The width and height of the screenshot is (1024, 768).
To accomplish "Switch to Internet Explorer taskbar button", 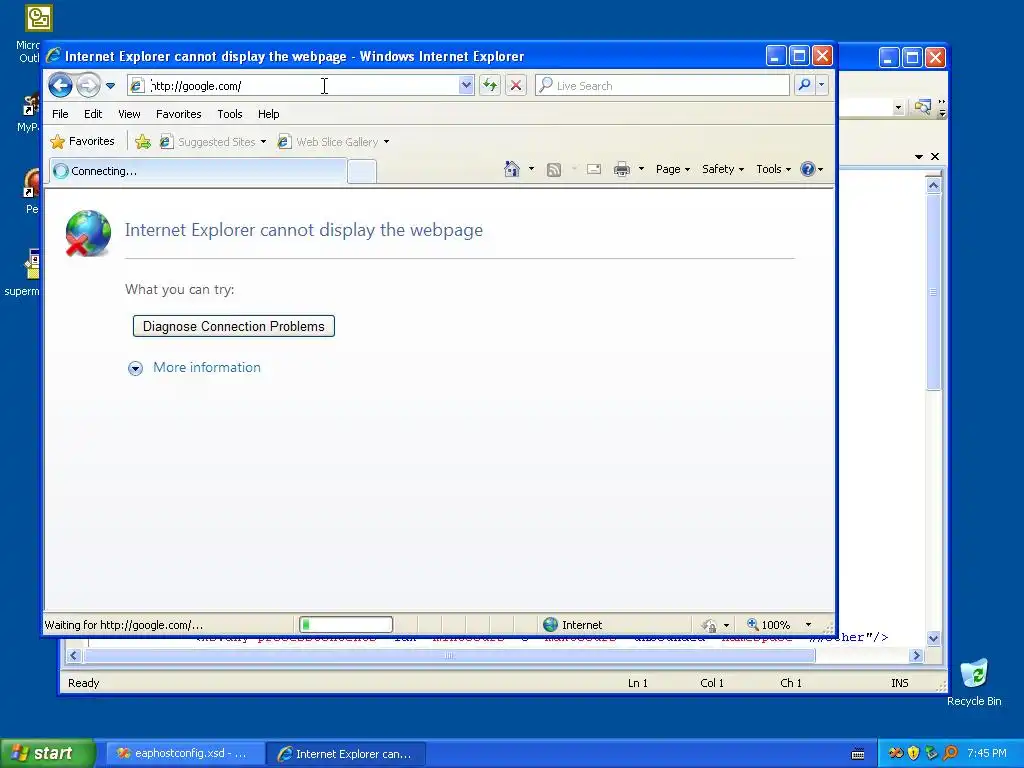I will (x=347, y=754).
